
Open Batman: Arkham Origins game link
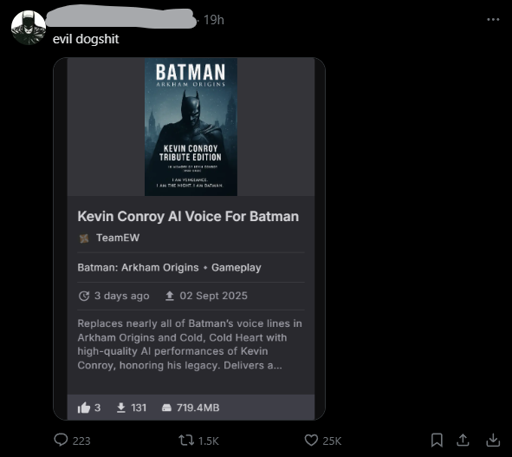138,267
